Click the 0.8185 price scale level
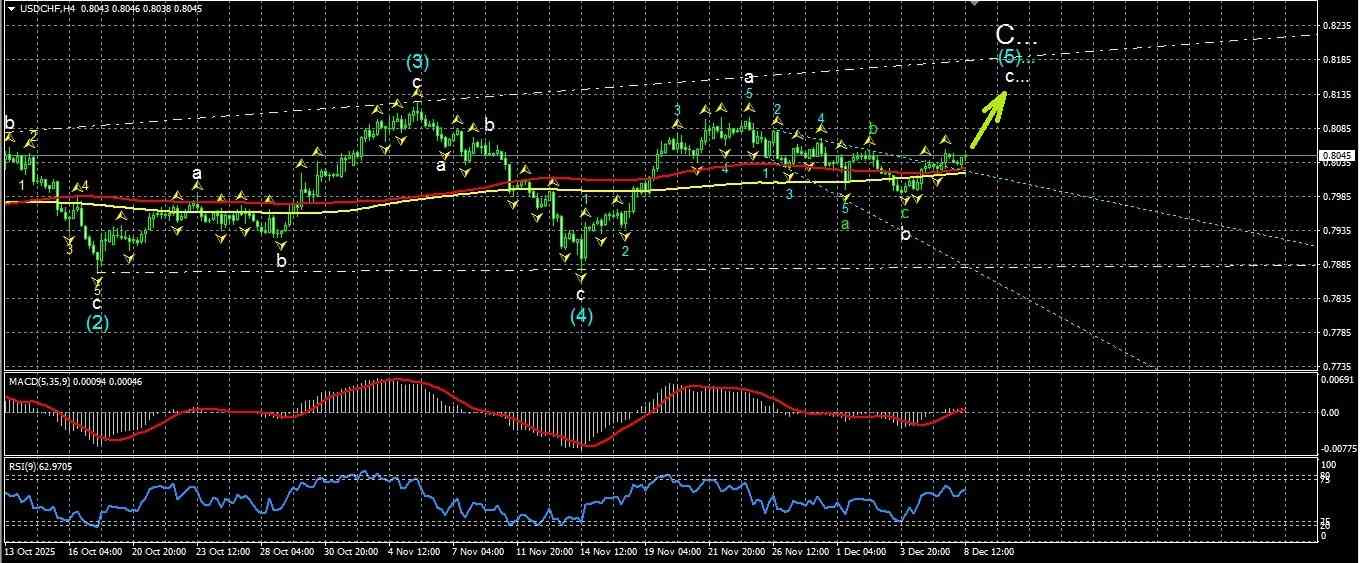 [1337, 60]
